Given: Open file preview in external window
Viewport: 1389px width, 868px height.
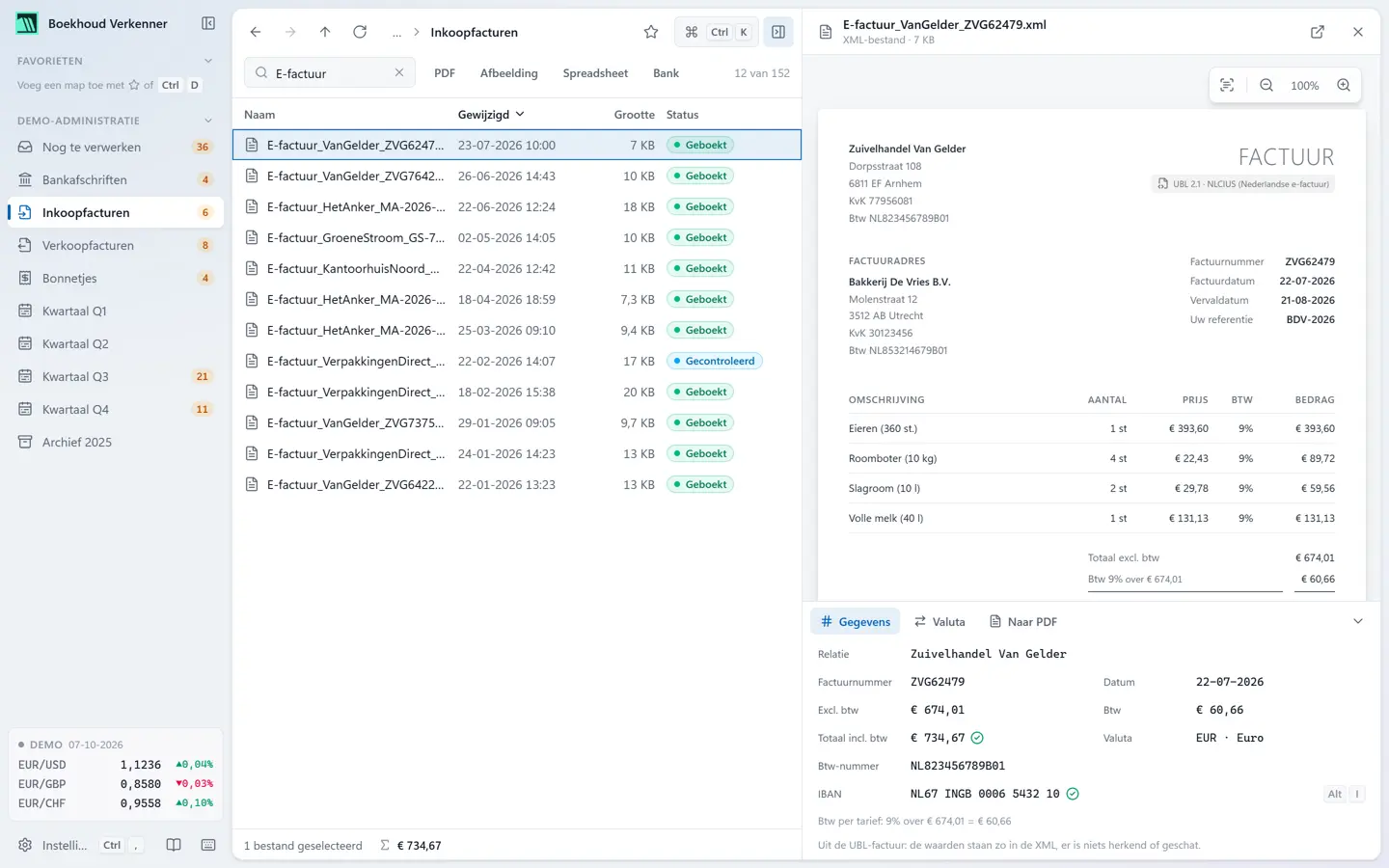Looking at the screenshot, I should (x=1318, y=32).
